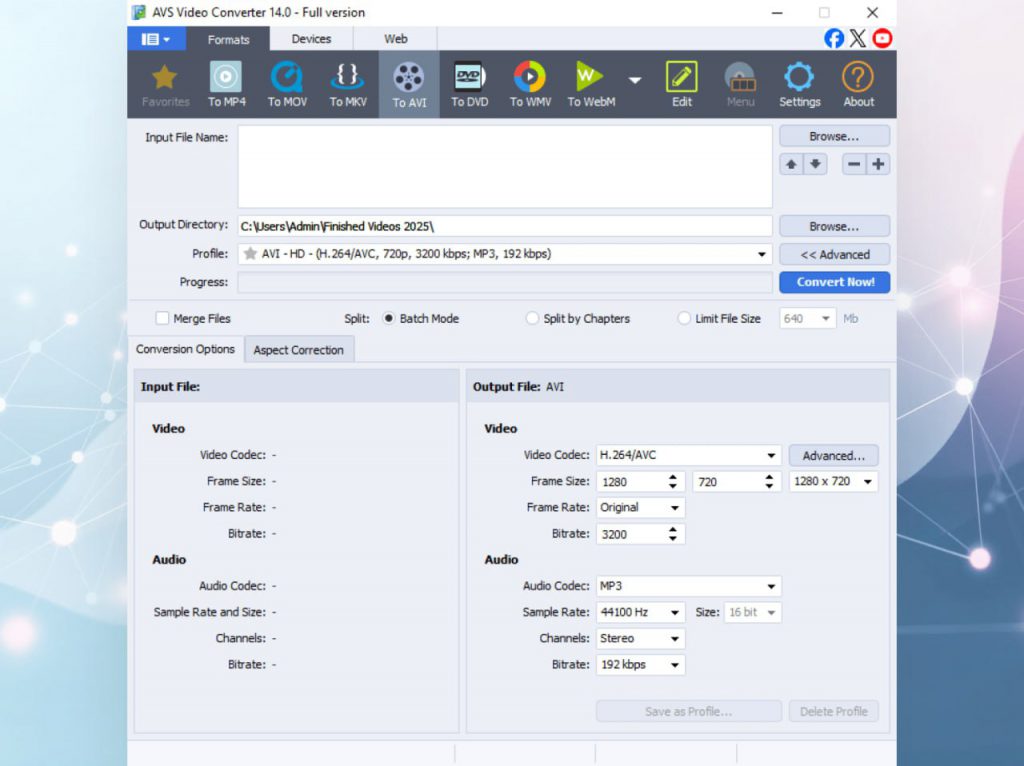Expand the audio Sample Rate dropdown
The width and height of the screenshot is (1024, 766).
pos(675,613)
